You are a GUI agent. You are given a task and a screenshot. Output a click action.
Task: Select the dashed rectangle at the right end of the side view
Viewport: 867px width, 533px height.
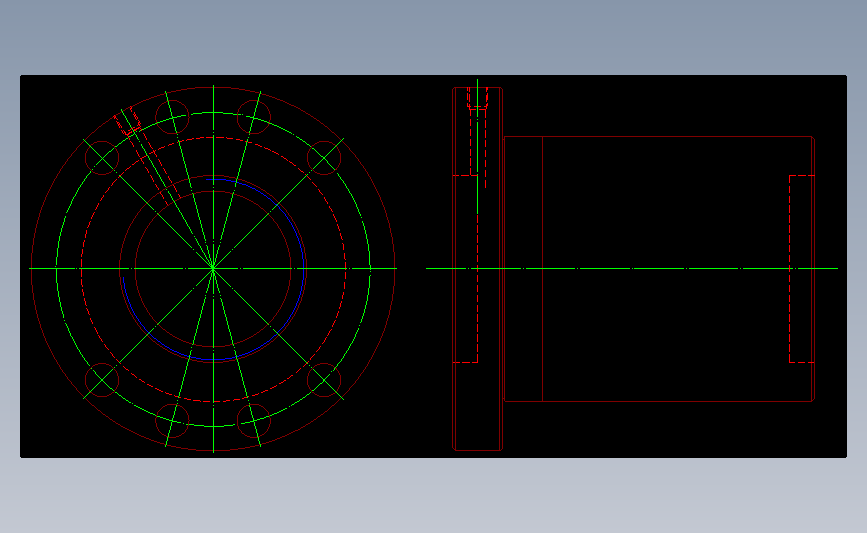[802, 269]
